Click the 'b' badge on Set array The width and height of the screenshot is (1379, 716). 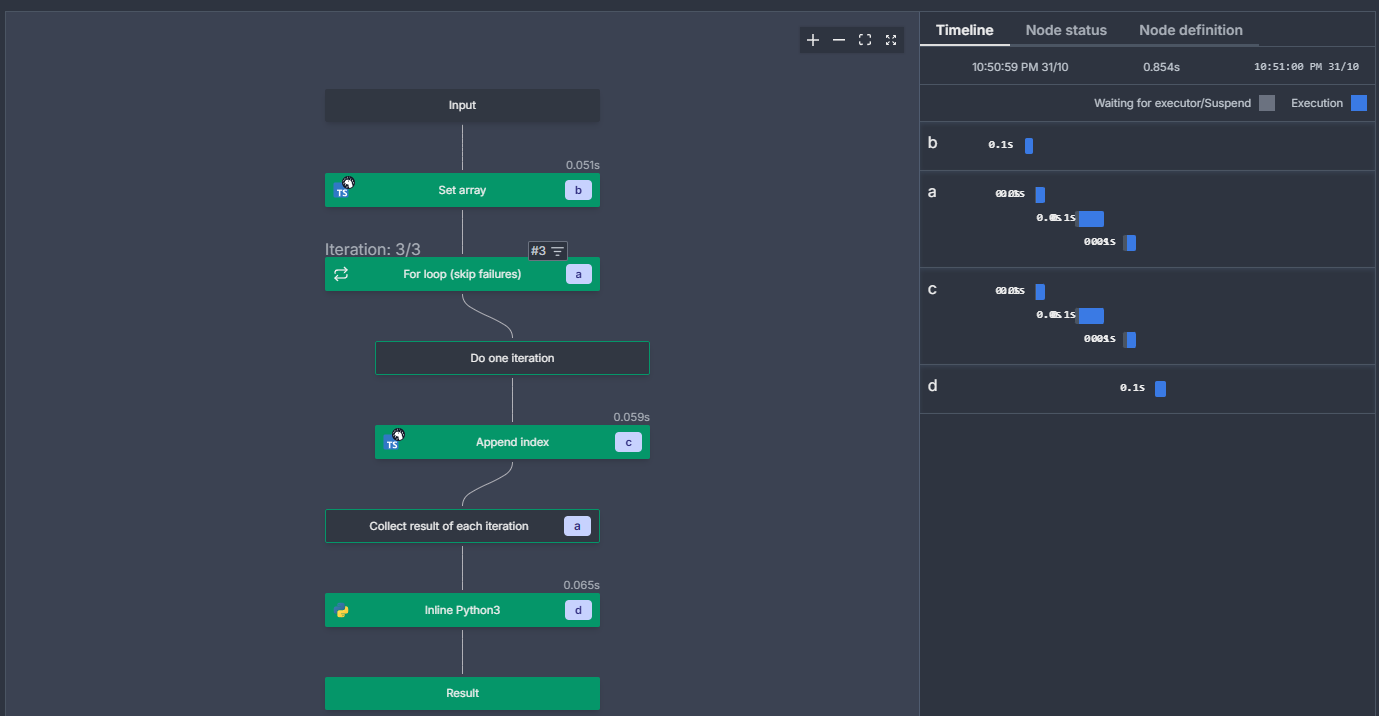coord(578,190)
